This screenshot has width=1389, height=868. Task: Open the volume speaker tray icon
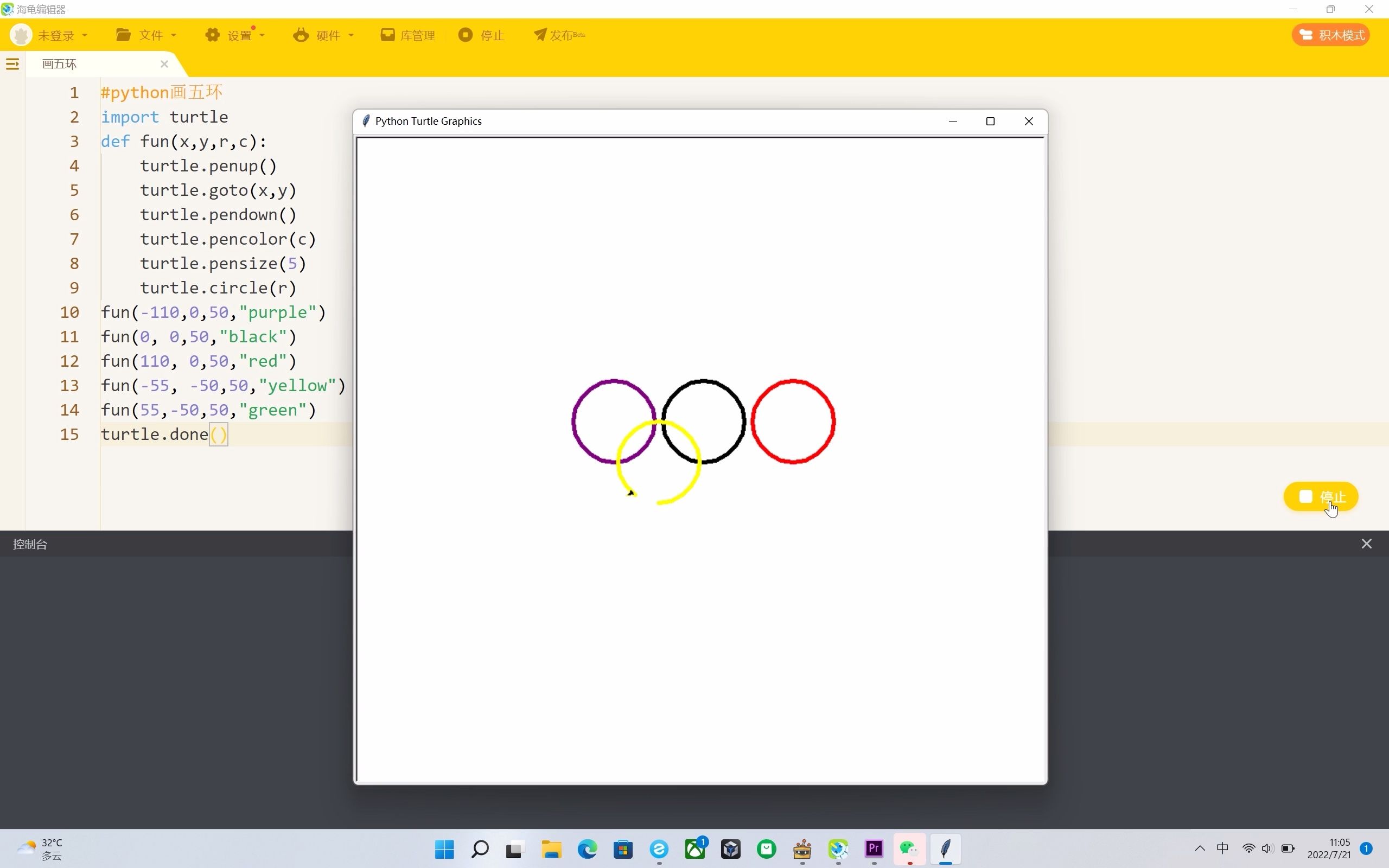point(1267,848)
